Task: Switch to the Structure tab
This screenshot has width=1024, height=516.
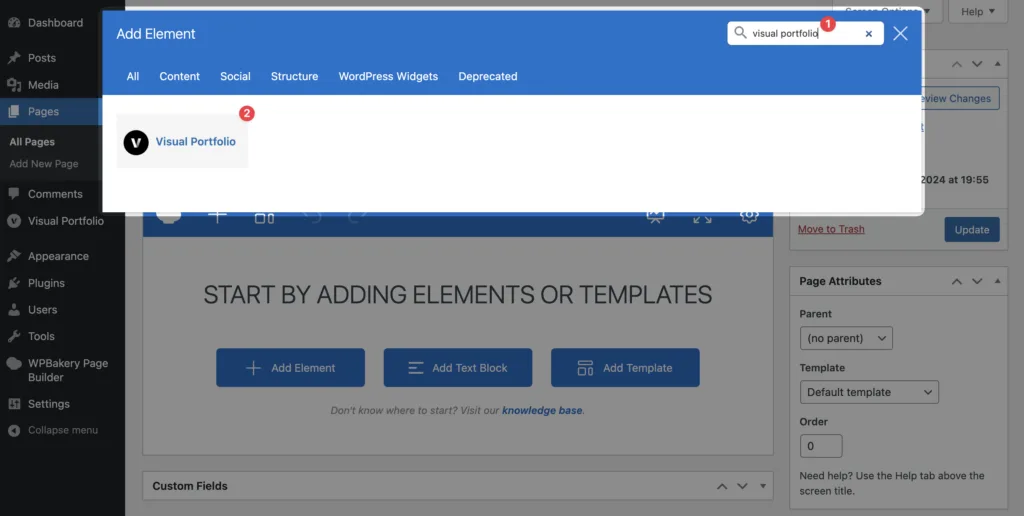Action: pos(295,76)
